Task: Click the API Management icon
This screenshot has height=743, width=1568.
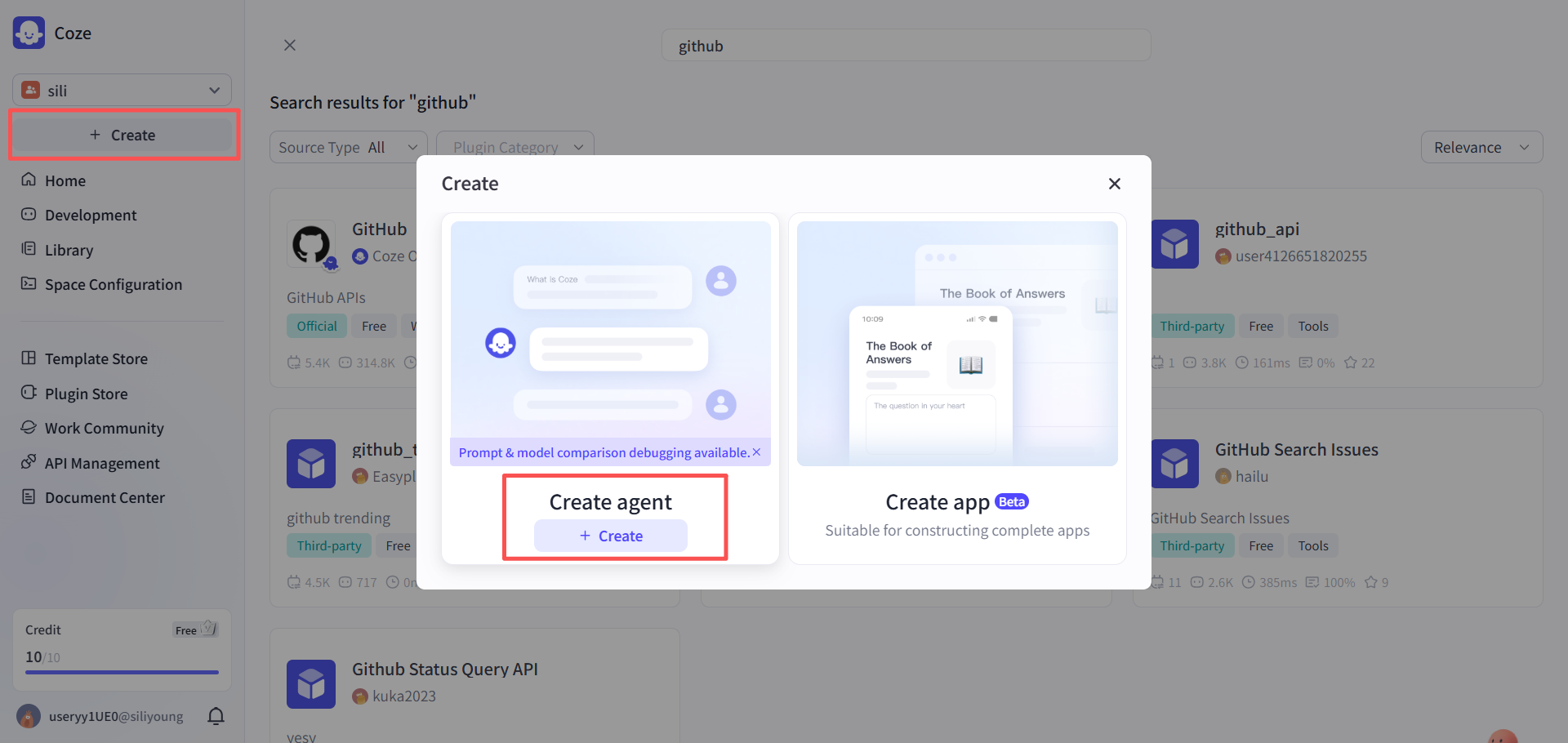Action: pos(29,462)
